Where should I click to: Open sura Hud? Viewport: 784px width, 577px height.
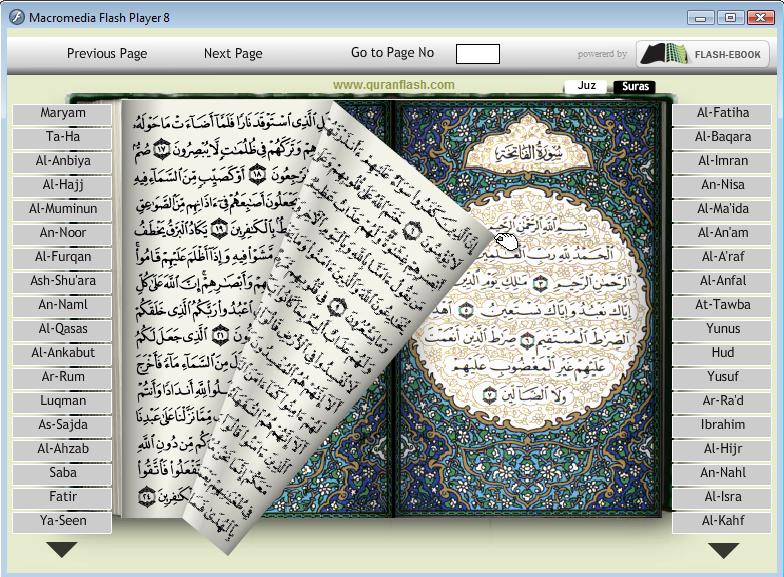[722, 354]
